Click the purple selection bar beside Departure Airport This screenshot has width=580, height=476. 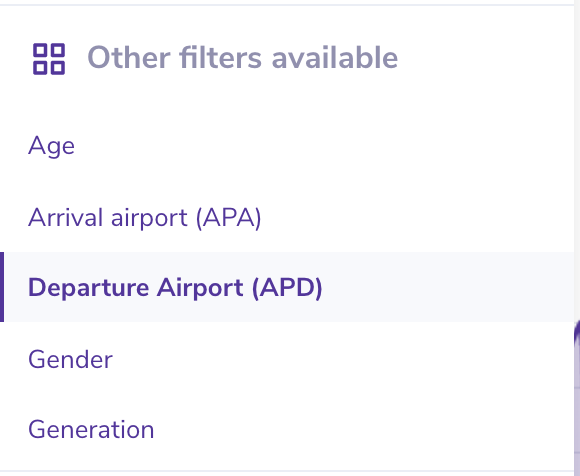(x=2, y=287)
